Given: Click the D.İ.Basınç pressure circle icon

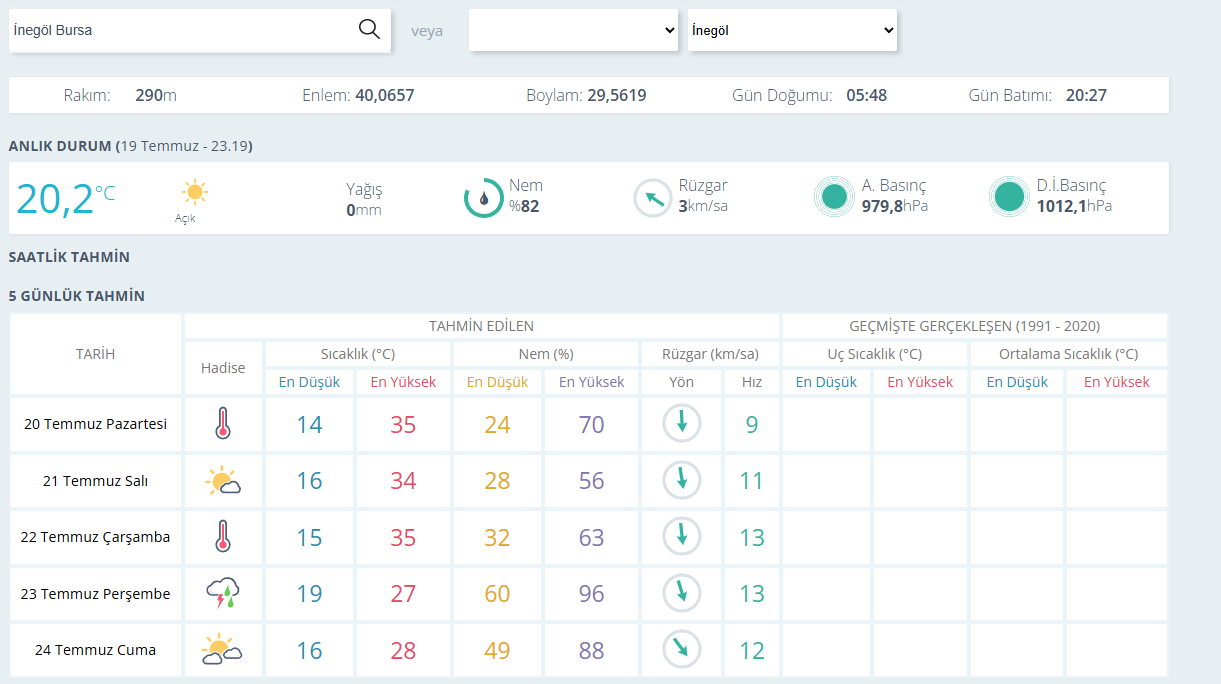Looking at the screenshot, I should click(1008, 197).
